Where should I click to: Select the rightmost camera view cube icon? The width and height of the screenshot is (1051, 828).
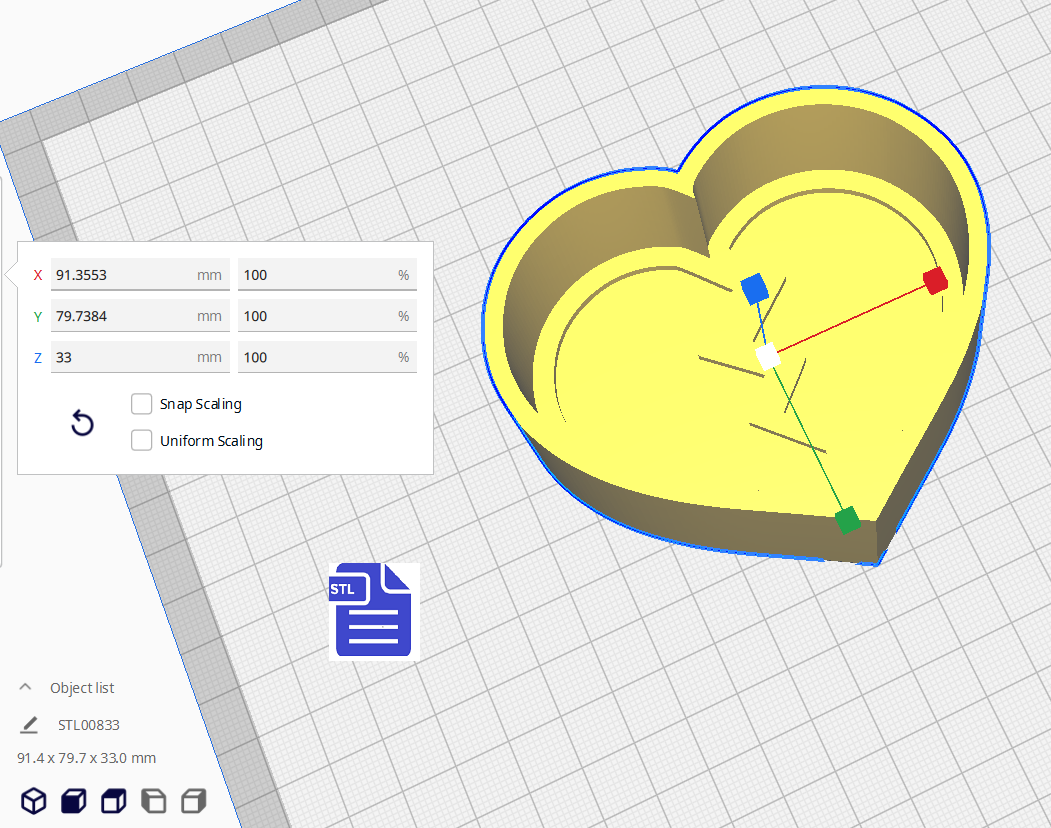(193, 800)
